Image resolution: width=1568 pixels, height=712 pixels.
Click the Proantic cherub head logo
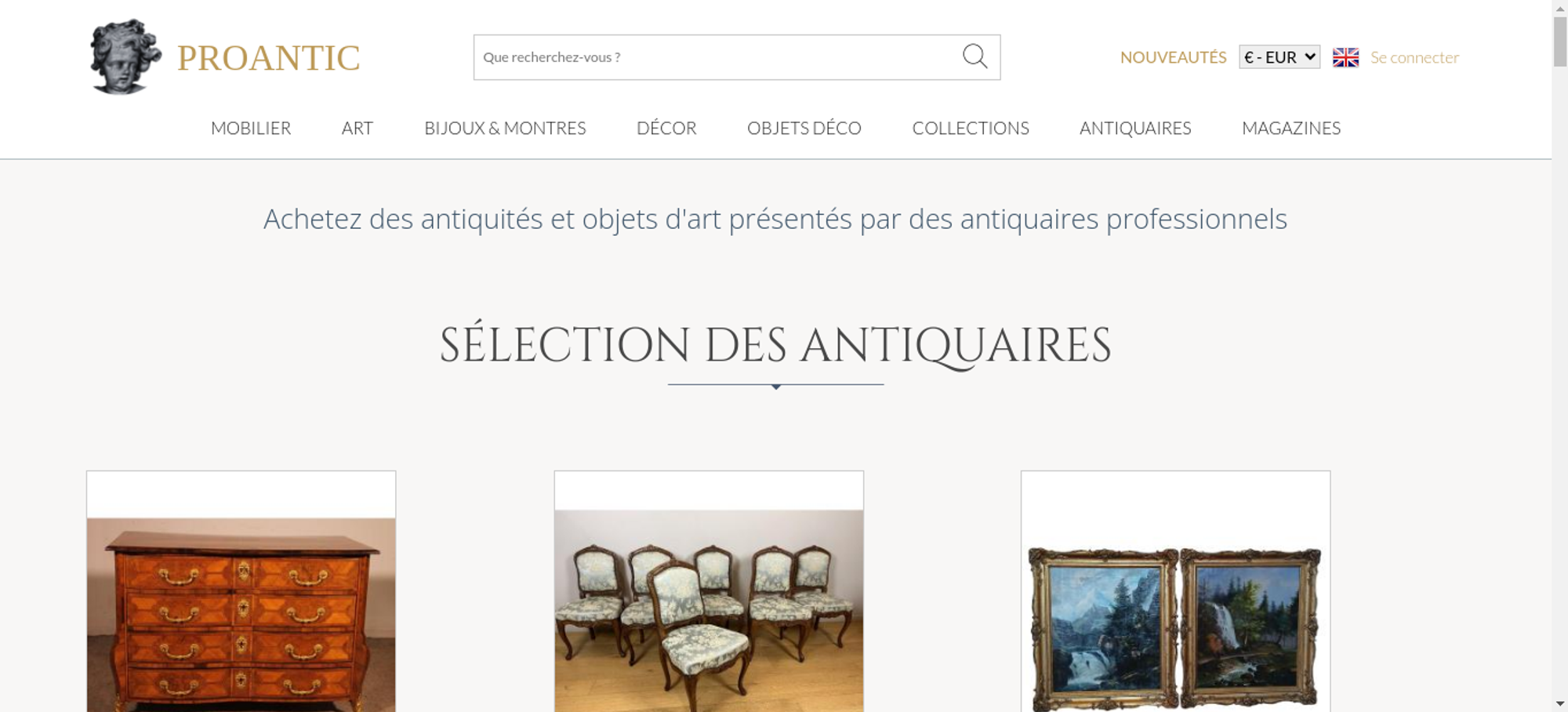(x=125, y=56)
